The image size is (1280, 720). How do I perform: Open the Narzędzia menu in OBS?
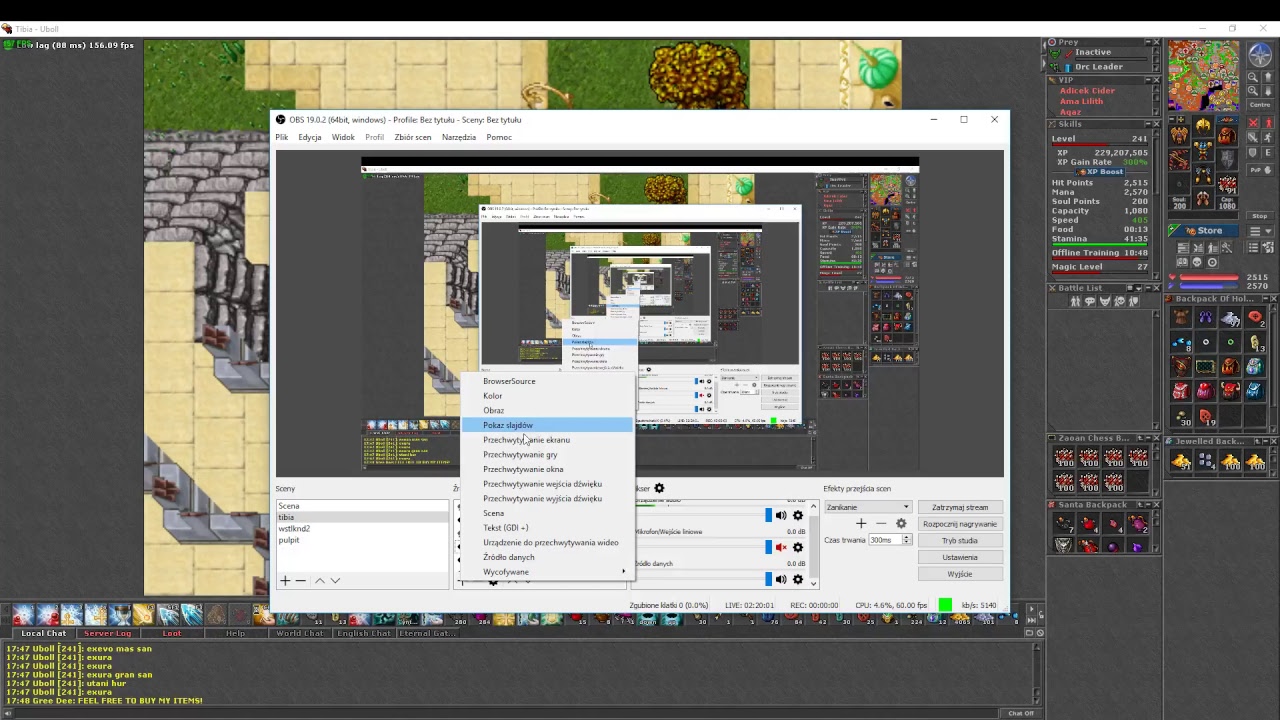click(459, 137)
